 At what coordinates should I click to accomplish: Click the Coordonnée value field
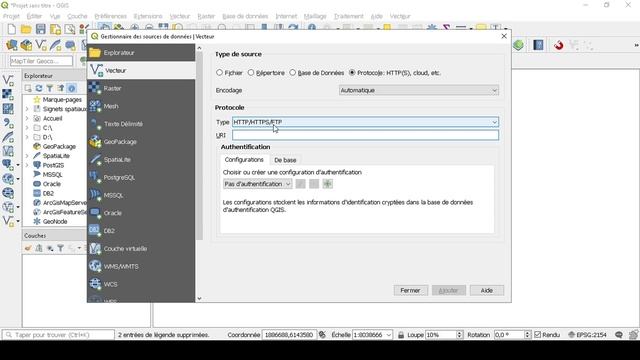(x=289, y=335)
